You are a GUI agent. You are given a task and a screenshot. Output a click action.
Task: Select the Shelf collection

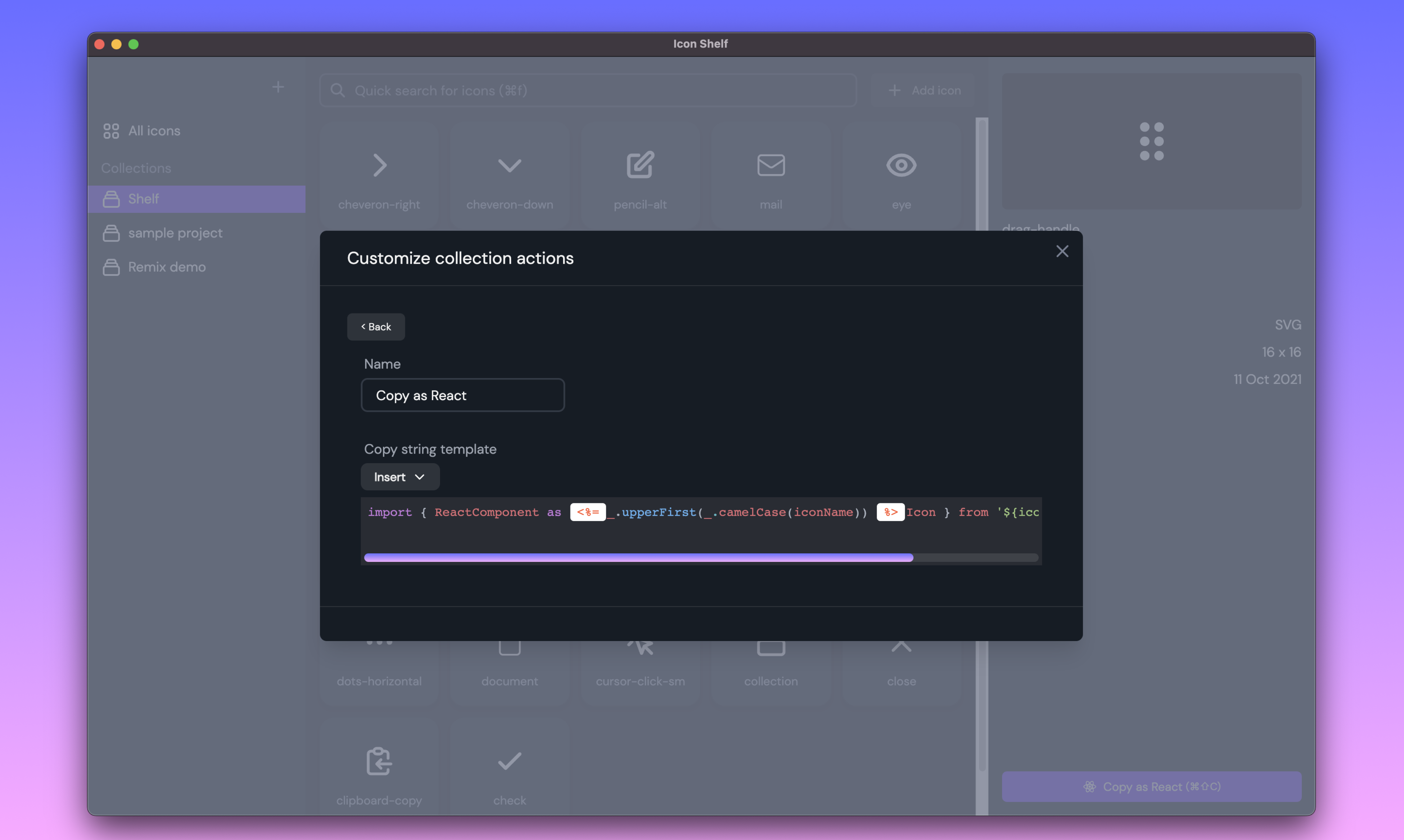pyautogui.click(x=196, y=199)
